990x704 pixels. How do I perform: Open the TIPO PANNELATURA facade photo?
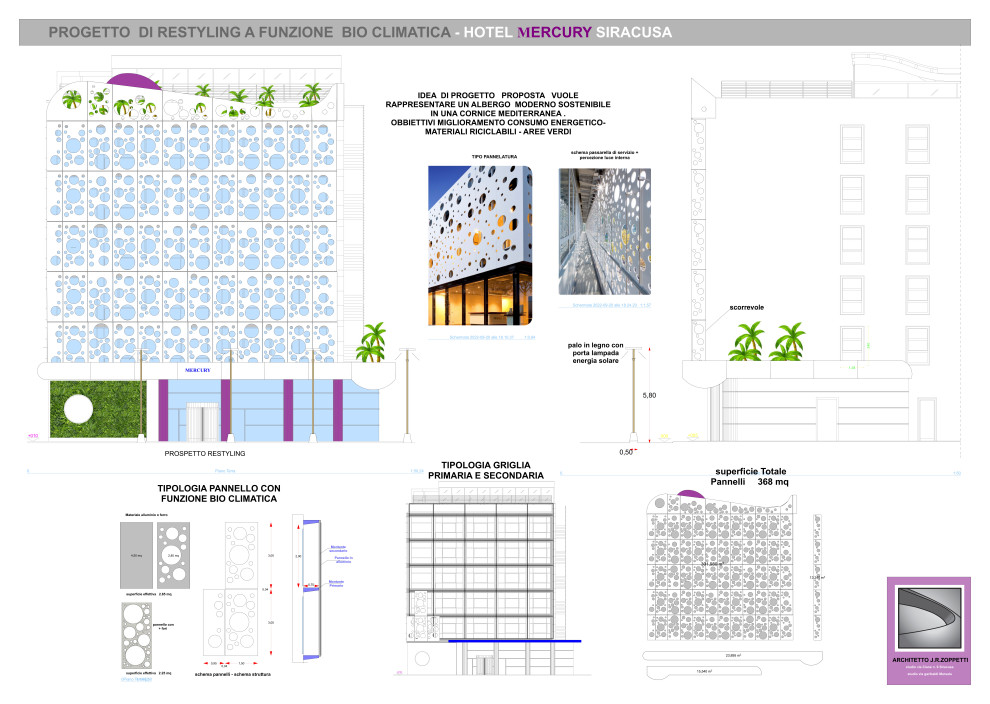[480, 246]
